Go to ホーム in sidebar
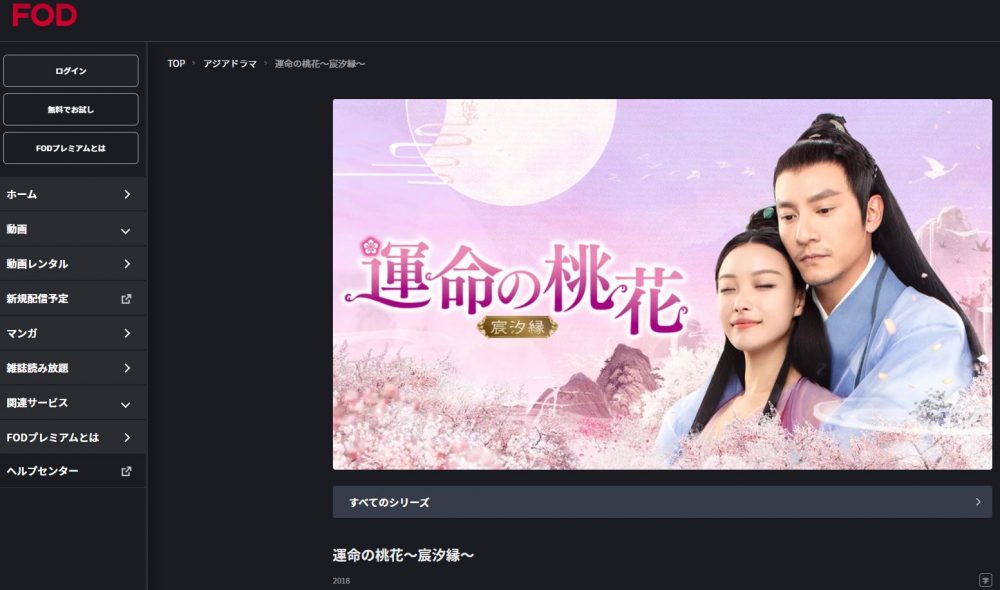 point(73,194)
